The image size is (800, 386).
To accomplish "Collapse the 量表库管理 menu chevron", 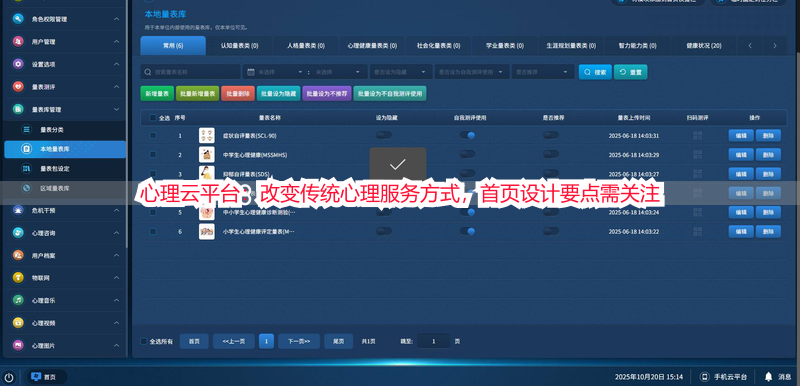I will click(x=116, y=109).
